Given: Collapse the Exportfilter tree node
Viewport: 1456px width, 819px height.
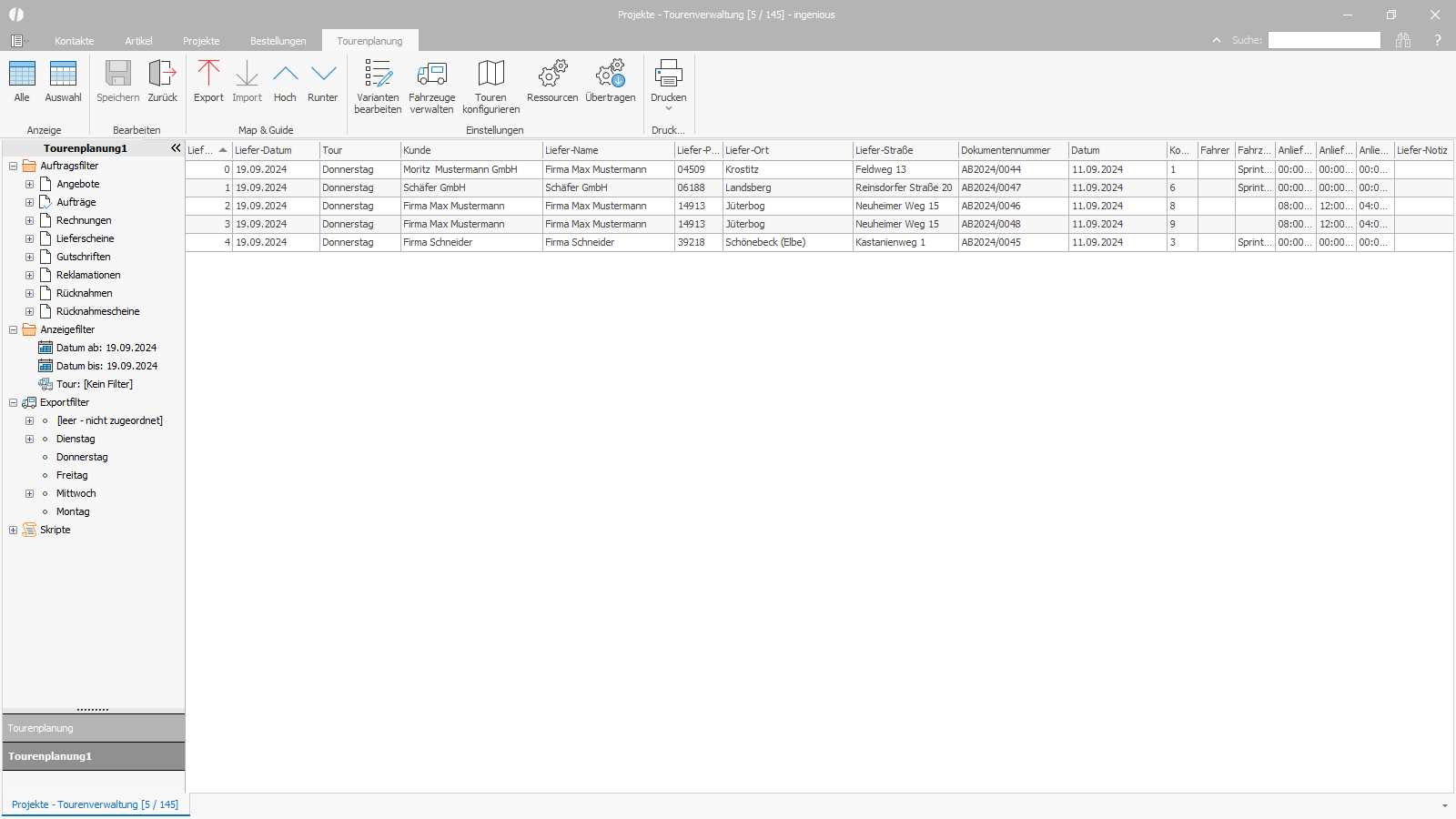Looking at the screenshot, I should 13,402.
